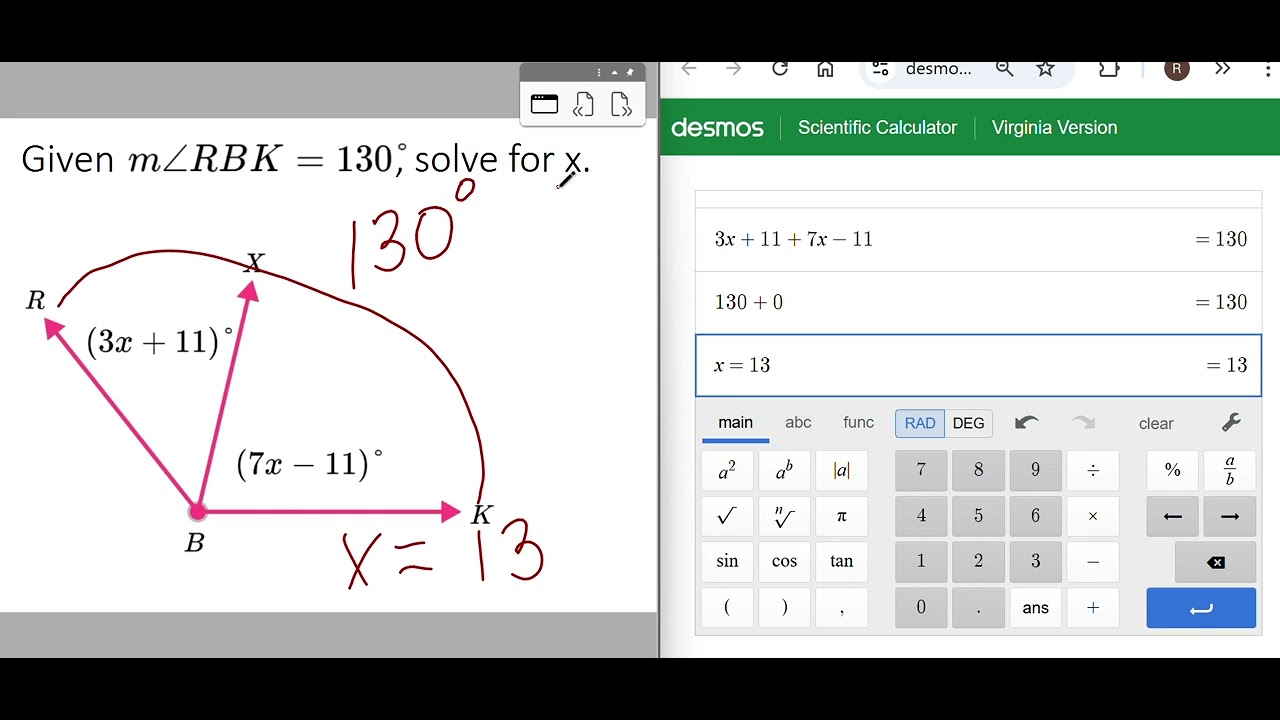Click the sin function key
1280x720 pixels.
(727, 561)
